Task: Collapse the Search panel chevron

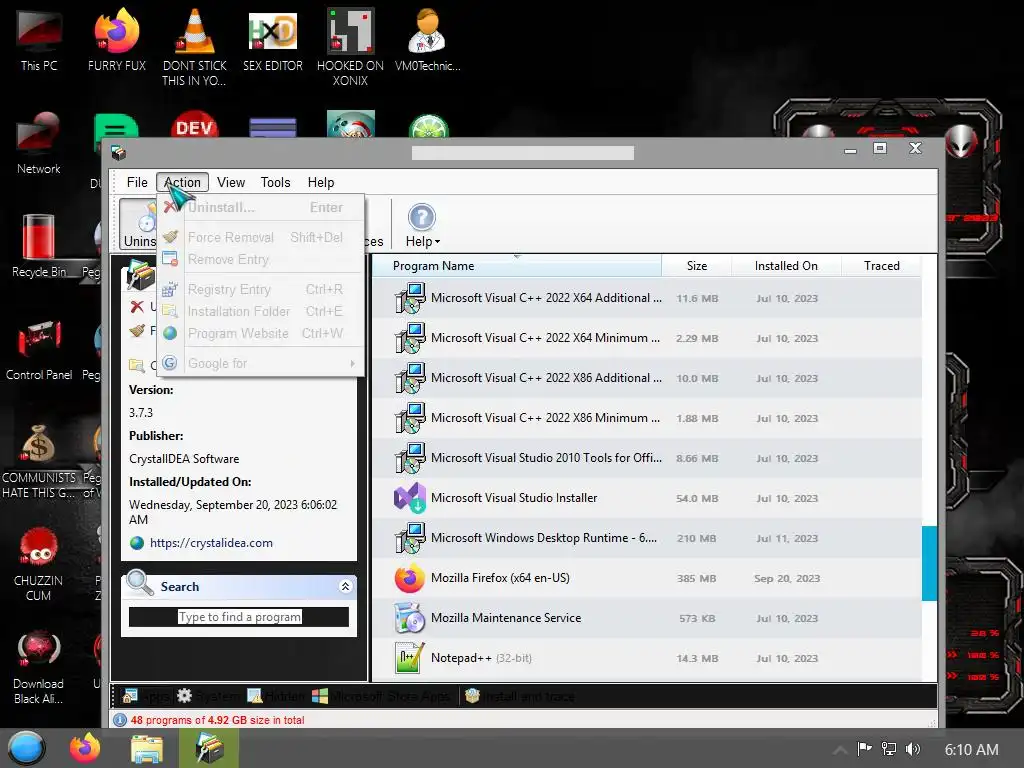Action: coord(345,586)
